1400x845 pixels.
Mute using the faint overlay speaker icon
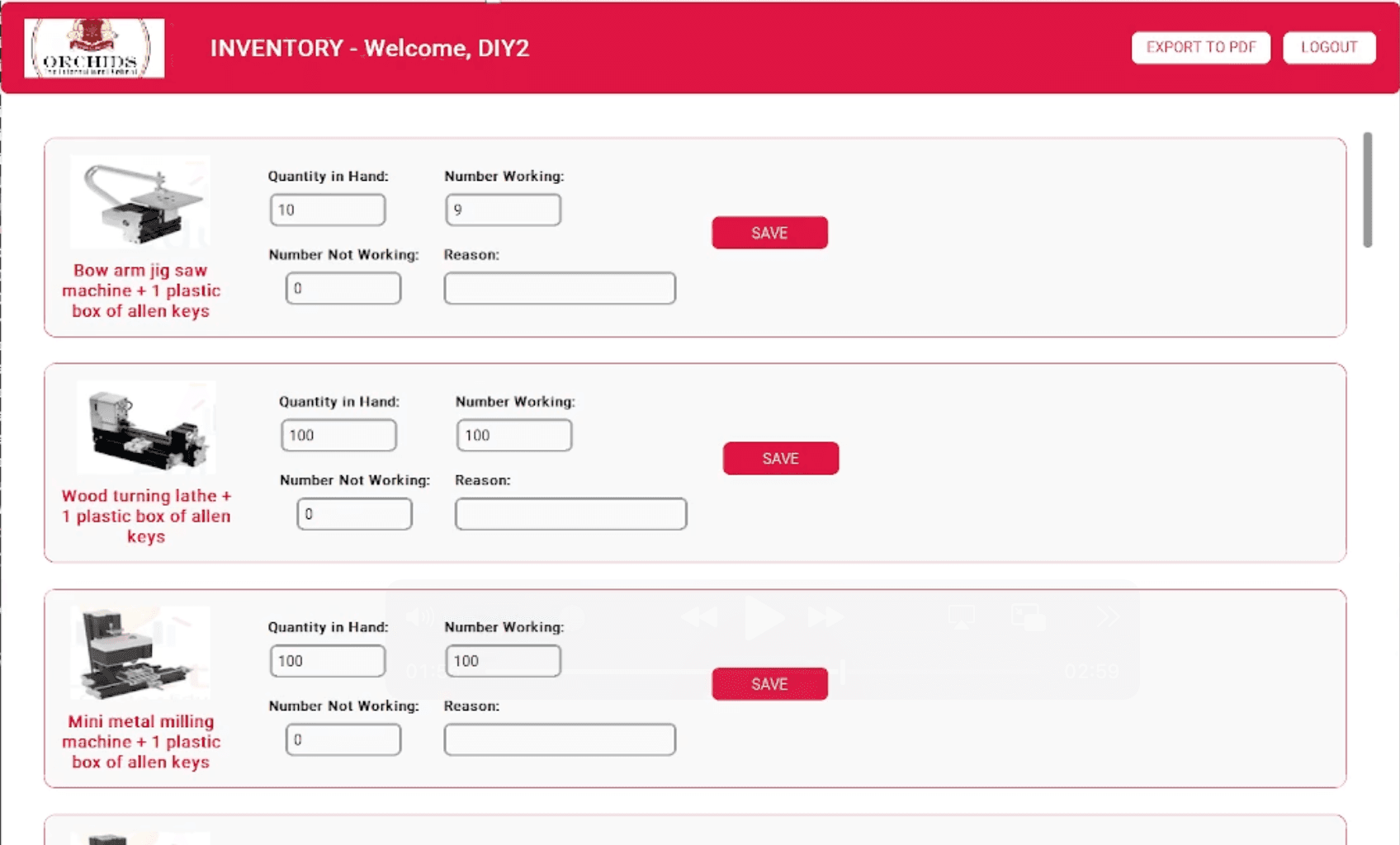click(x=419, y=616)
